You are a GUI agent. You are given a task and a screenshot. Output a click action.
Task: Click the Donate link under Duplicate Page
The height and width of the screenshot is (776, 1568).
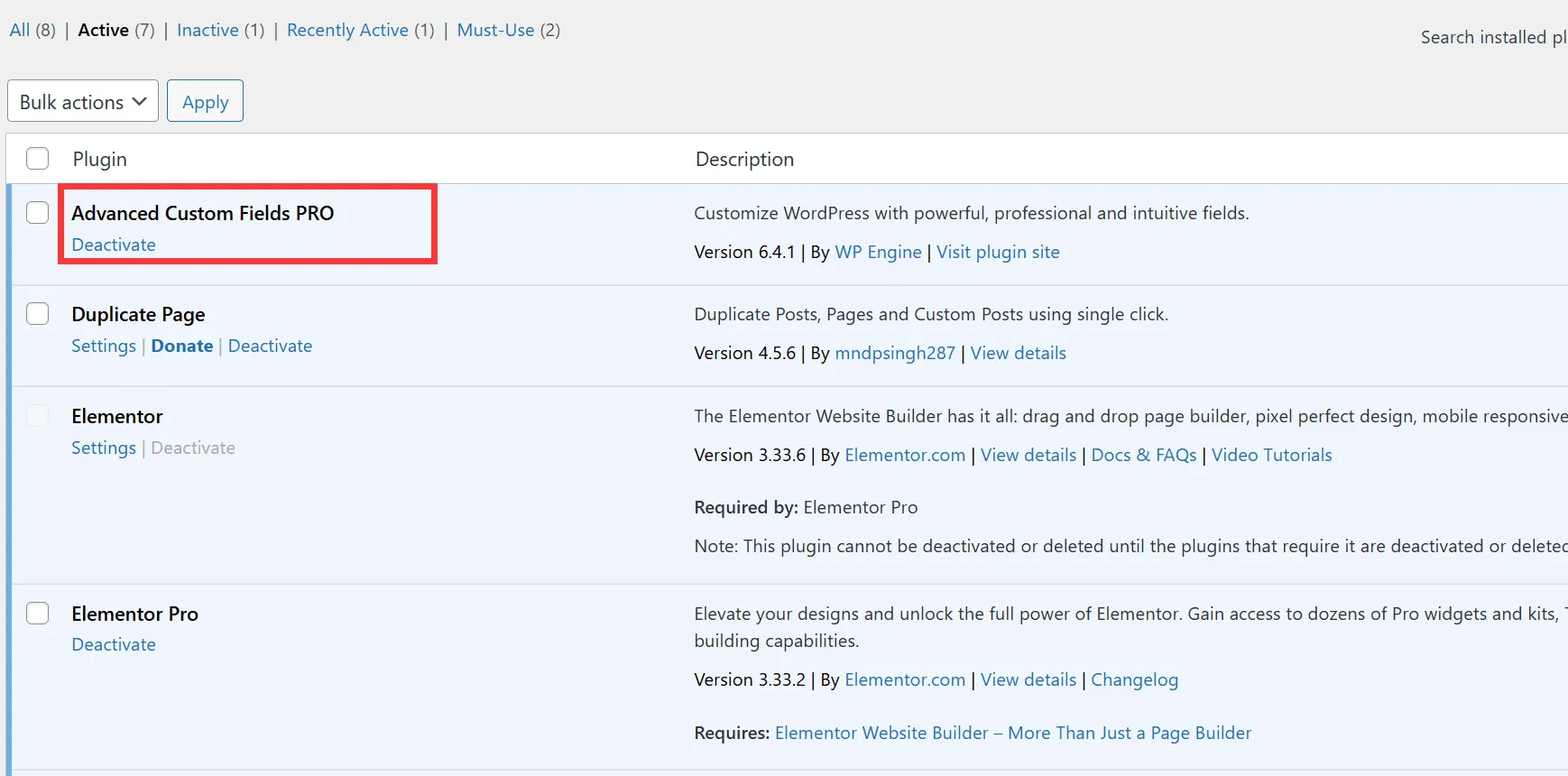pyautogui.click(x=182, y=346)
